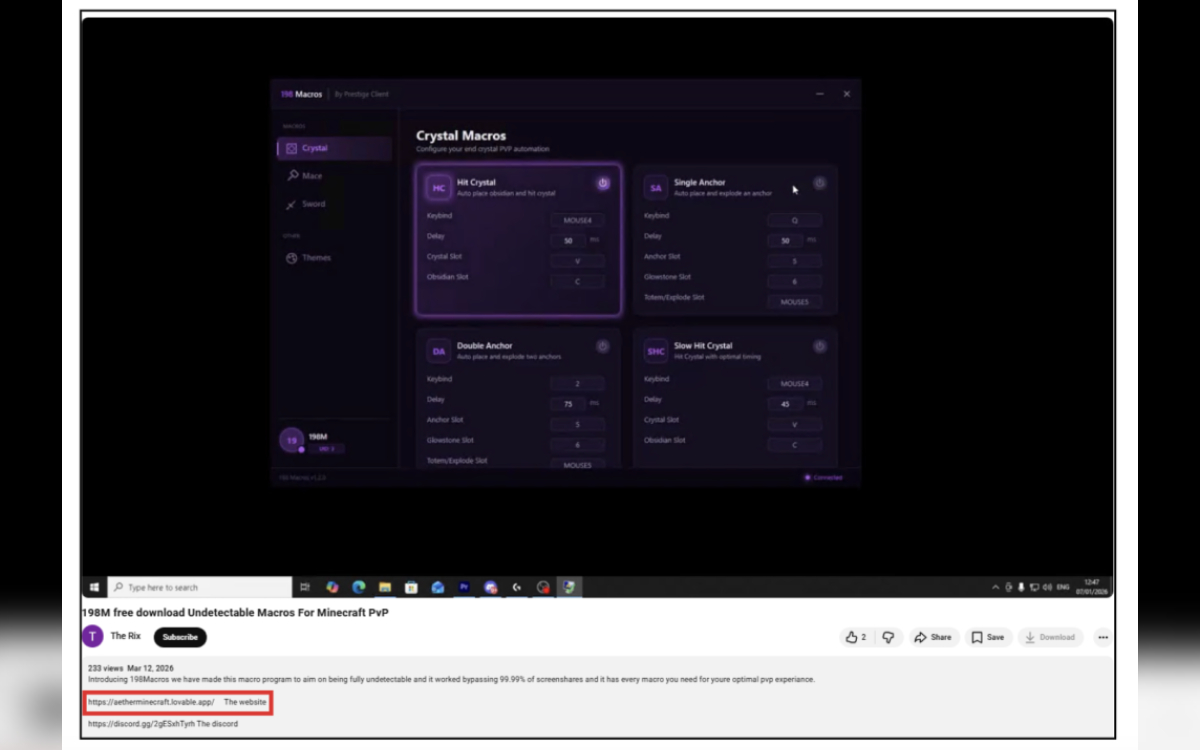Open The Rix channel avatar
Viewport: 1200px width, 750px height.
pos(93,636)
